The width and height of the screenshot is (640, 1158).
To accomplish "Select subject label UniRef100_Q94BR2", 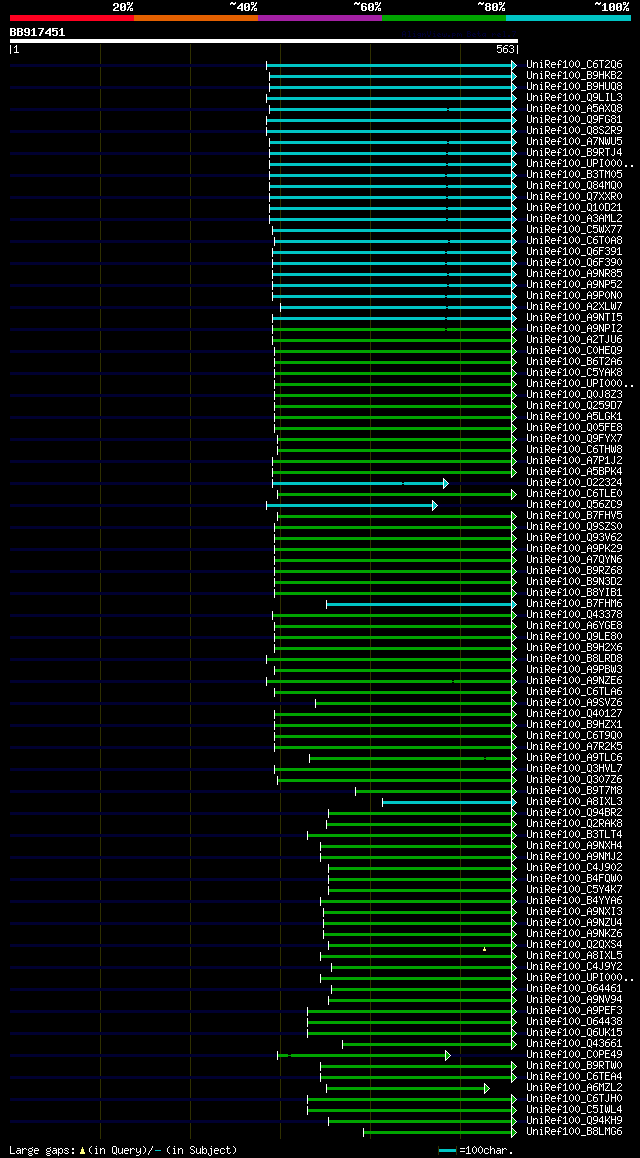I will pos(574,813).
